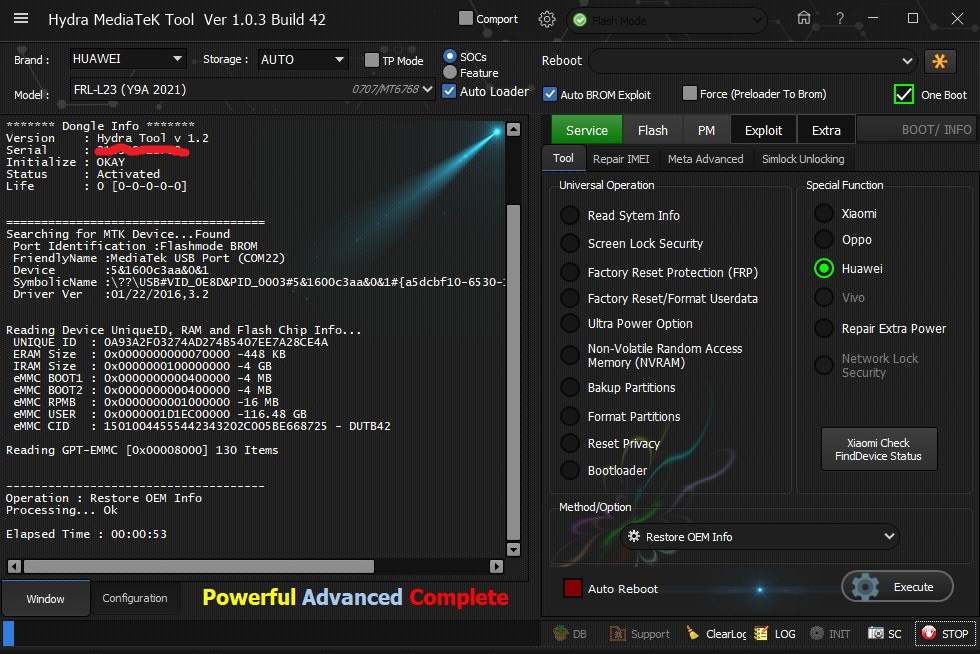Toggle Auto BROM Exploit checkbox

(550, 94)
